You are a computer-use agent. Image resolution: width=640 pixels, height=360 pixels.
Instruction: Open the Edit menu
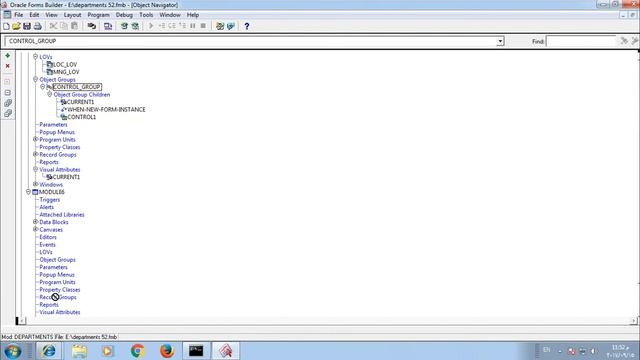(x=34, y=15)
